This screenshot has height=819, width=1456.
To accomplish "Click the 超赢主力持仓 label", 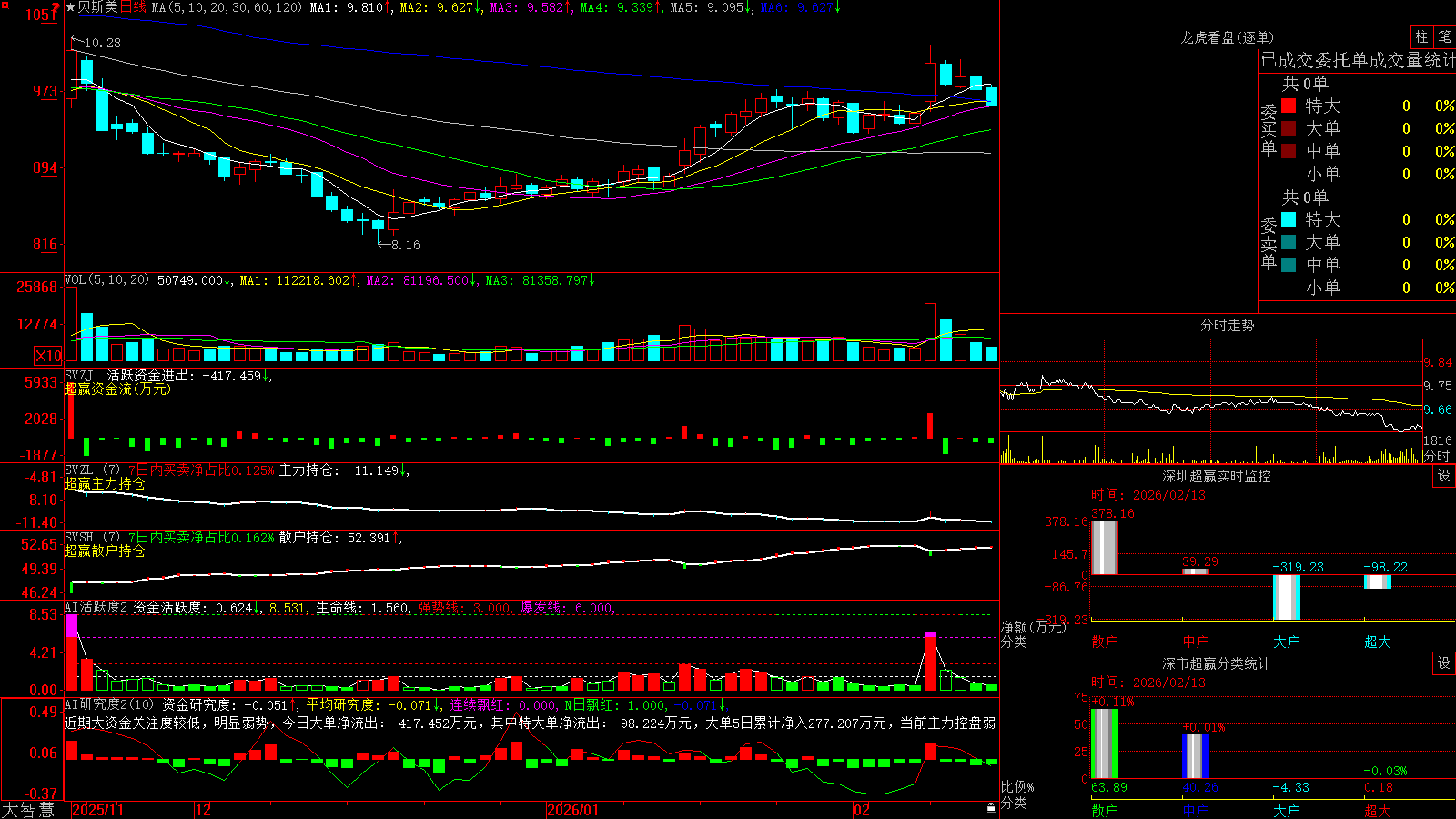I will point(105,483).
